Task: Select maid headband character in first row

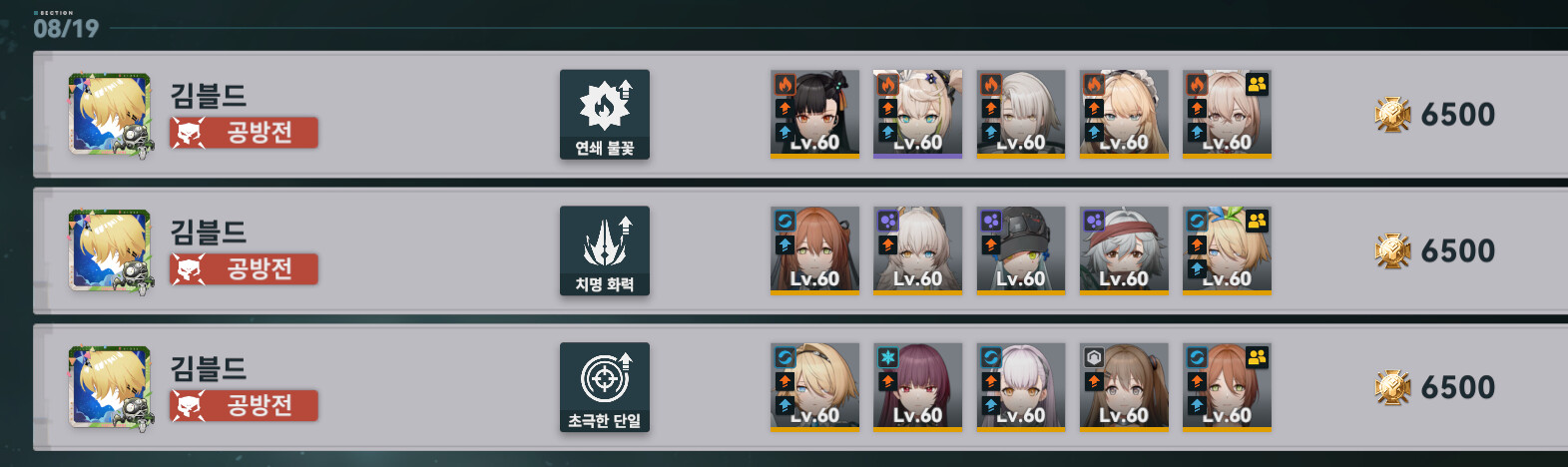Action: 1124,114
